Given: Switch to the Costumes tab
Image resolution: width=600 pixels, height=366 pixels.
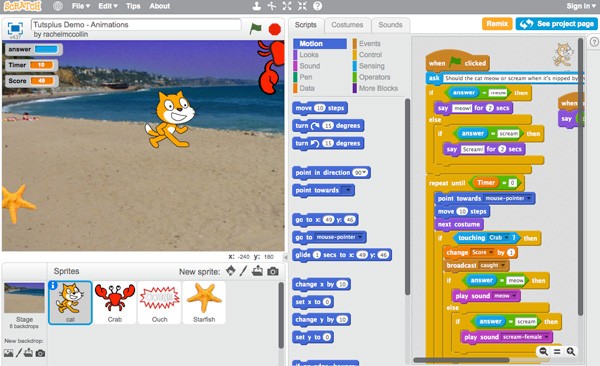Looking at the screenshot, I should 347,25.
